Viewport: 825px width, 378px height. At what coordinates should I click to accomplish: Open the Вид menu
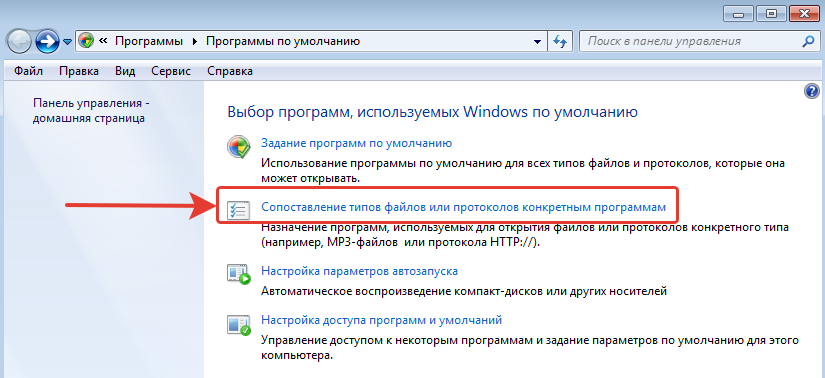coord(125,71)
